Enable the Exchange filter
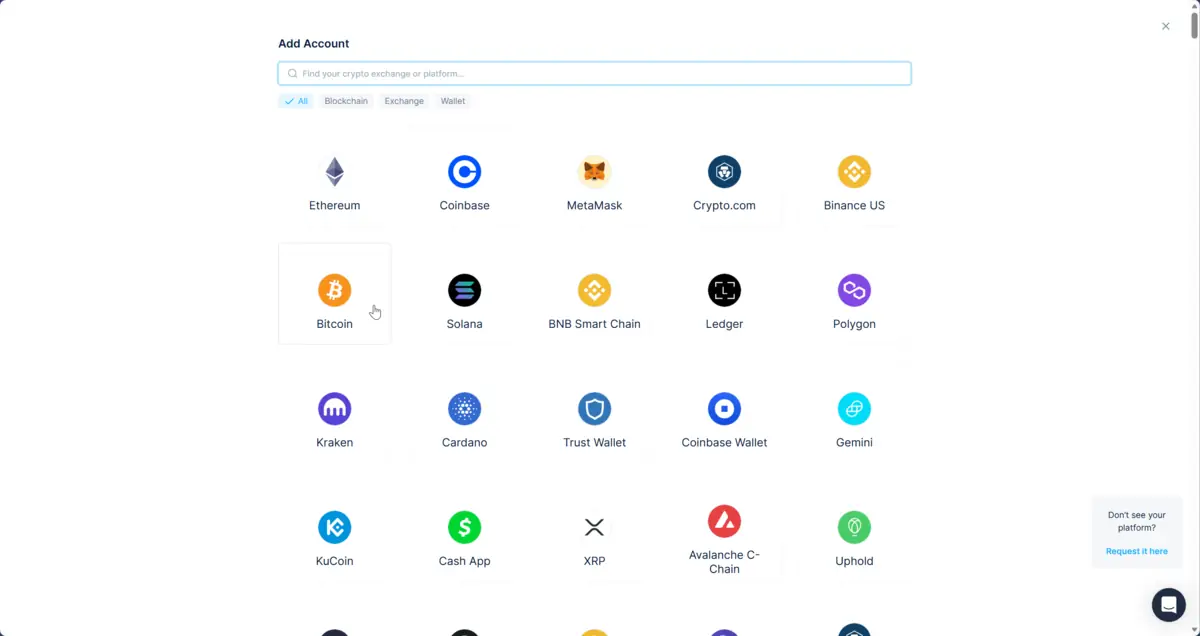This screenshot has height=636, width=1200. pos(404,100)
